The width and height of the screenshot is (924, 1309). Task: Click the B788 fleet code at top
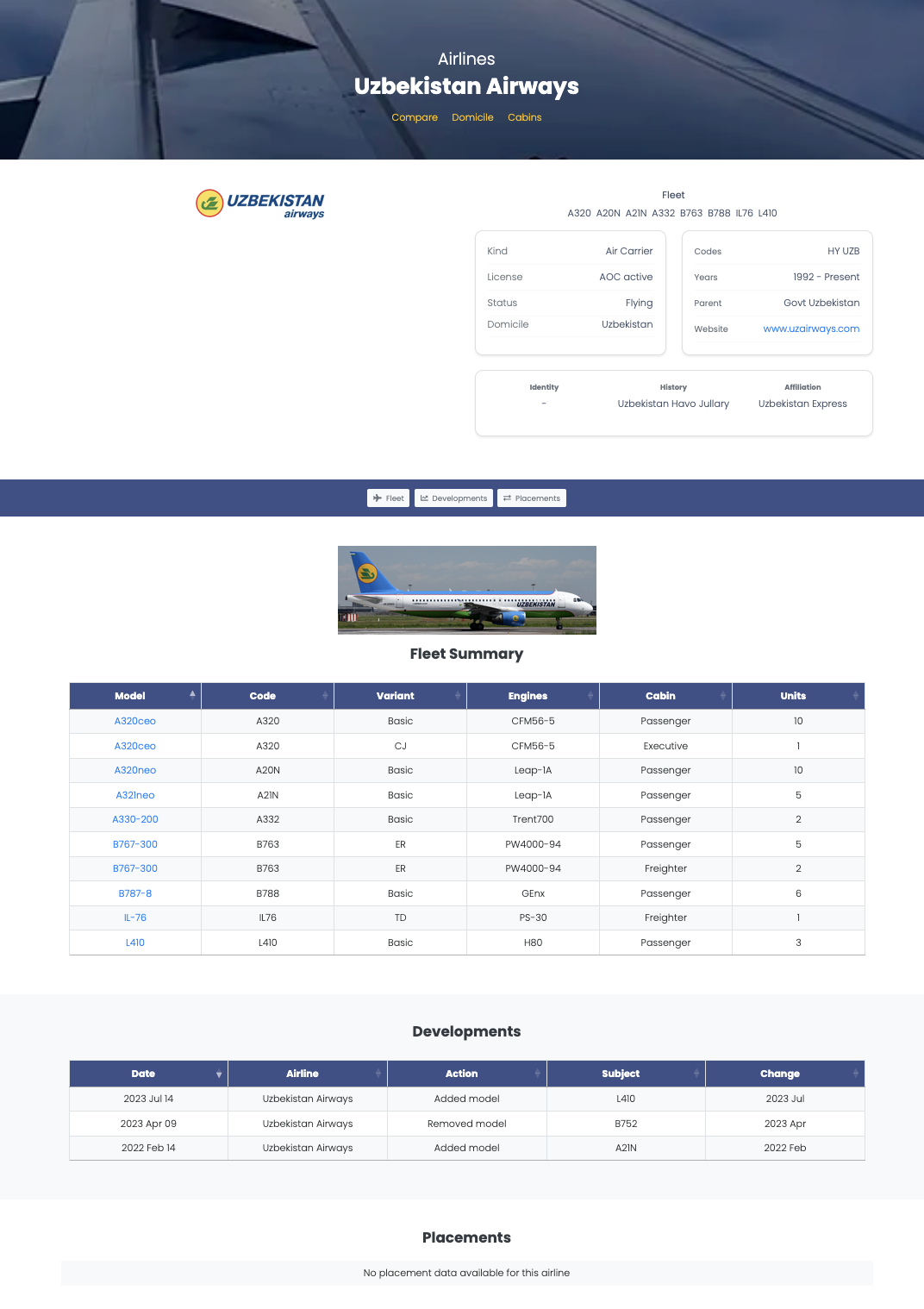(719, 213)
